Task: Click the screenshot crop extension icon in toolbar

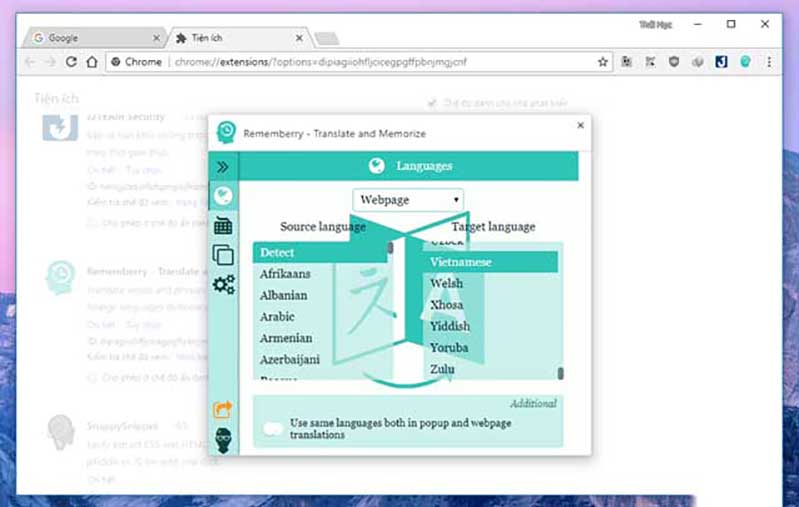Action: point(650,62)
